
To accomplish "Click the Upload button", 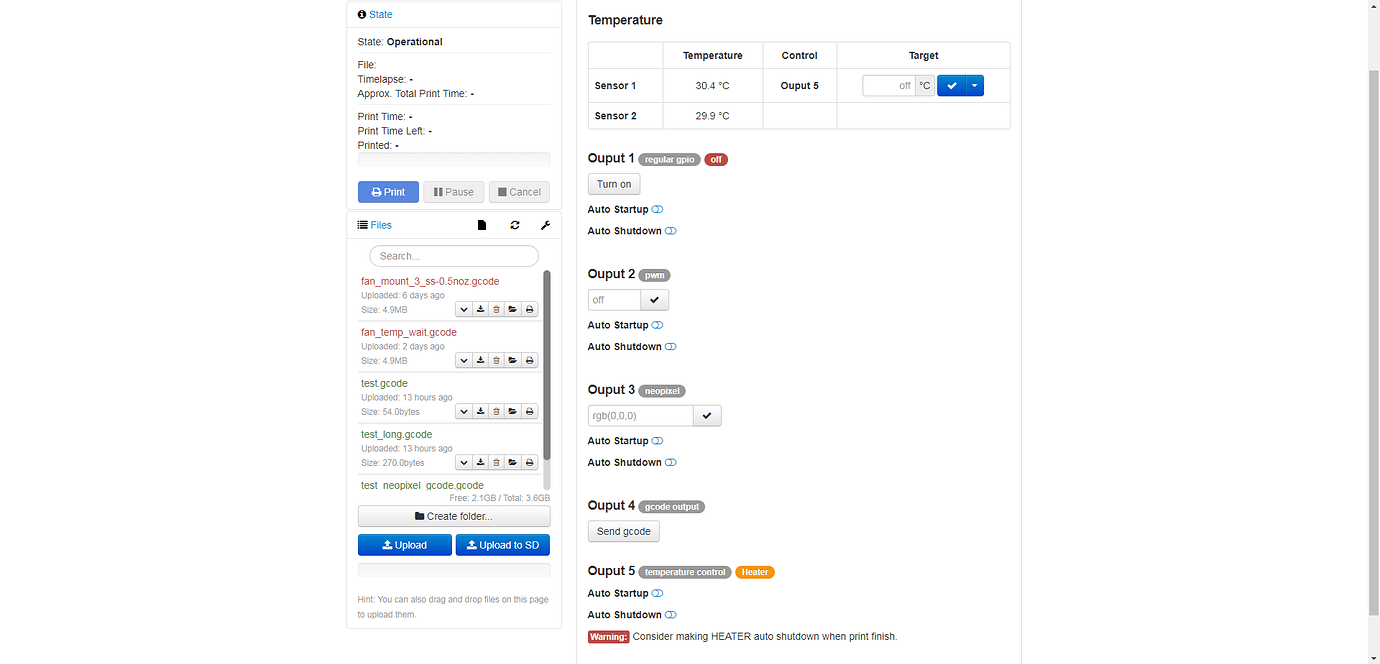I will (404, 544).
